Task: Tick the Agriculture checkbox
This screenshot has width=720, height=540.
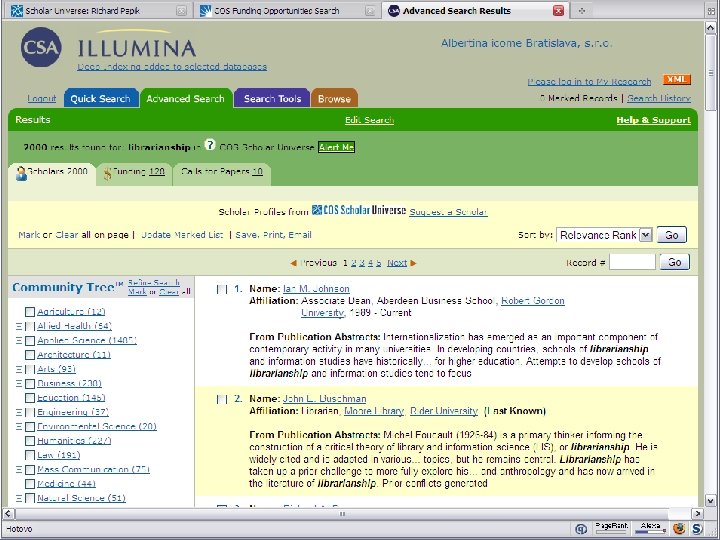Action: point(30,312)
